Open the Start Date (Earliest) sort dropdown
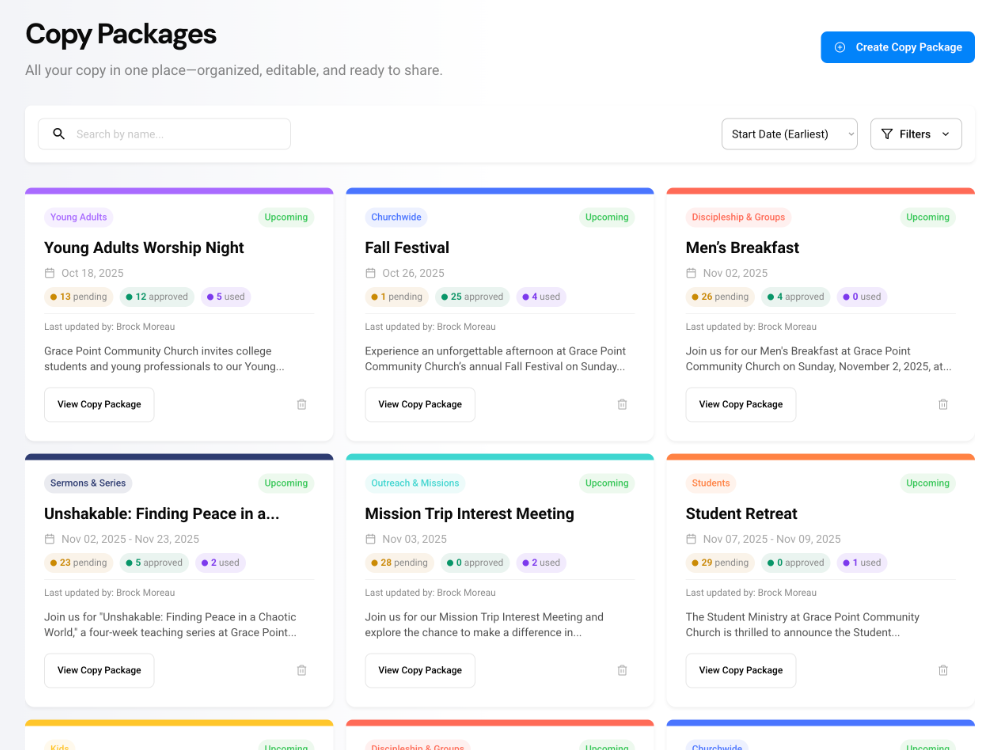Image resolution: width=1000 pixels, height=750 pixels. [790, 134]
